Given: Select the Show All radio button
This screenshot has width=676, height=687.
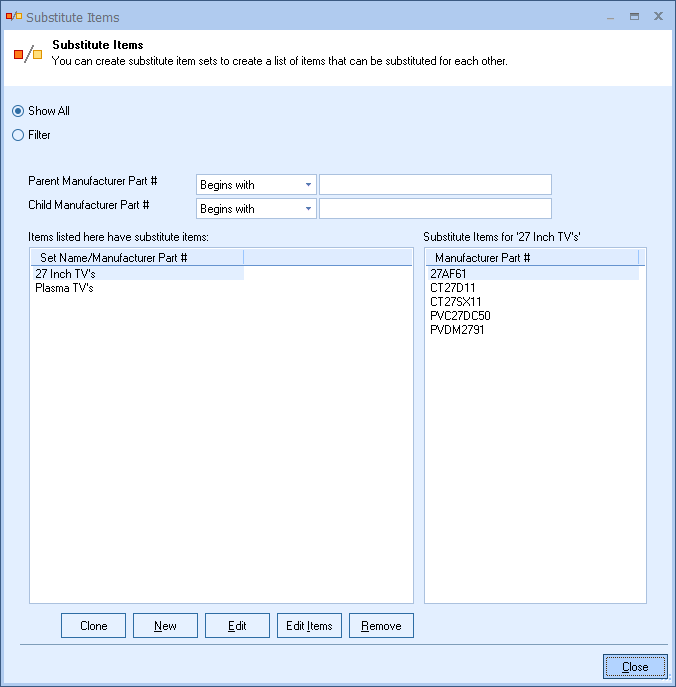Looking at the screenshot, I should [x=18, y=111].
